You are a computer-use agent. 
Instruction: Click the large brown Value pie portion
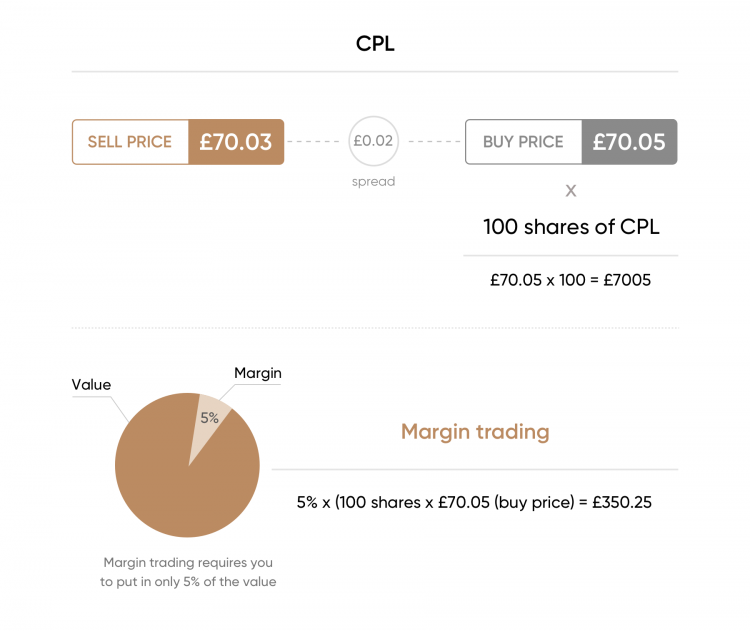(x=180, y=480)
